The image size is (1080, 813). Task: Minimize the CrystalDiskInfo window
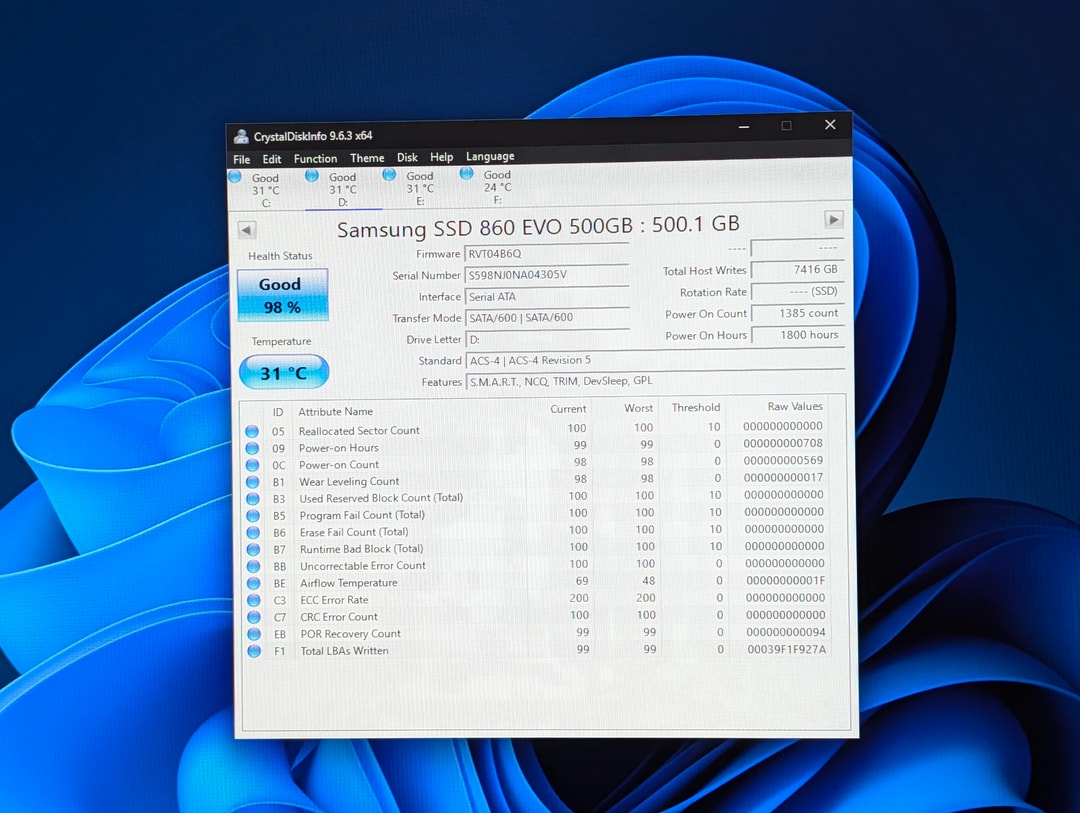[744, 127]
